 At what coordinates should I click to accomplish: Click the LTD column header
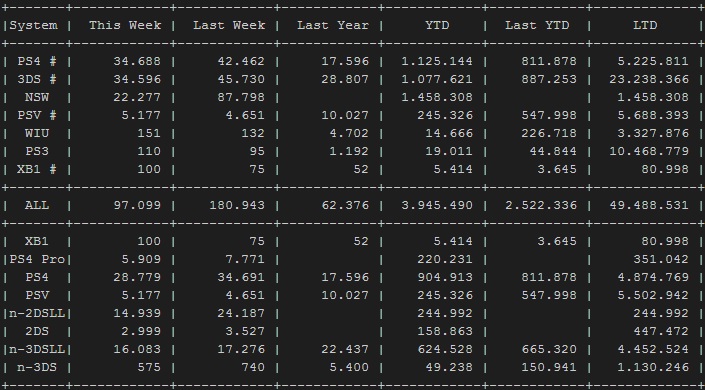645,25
